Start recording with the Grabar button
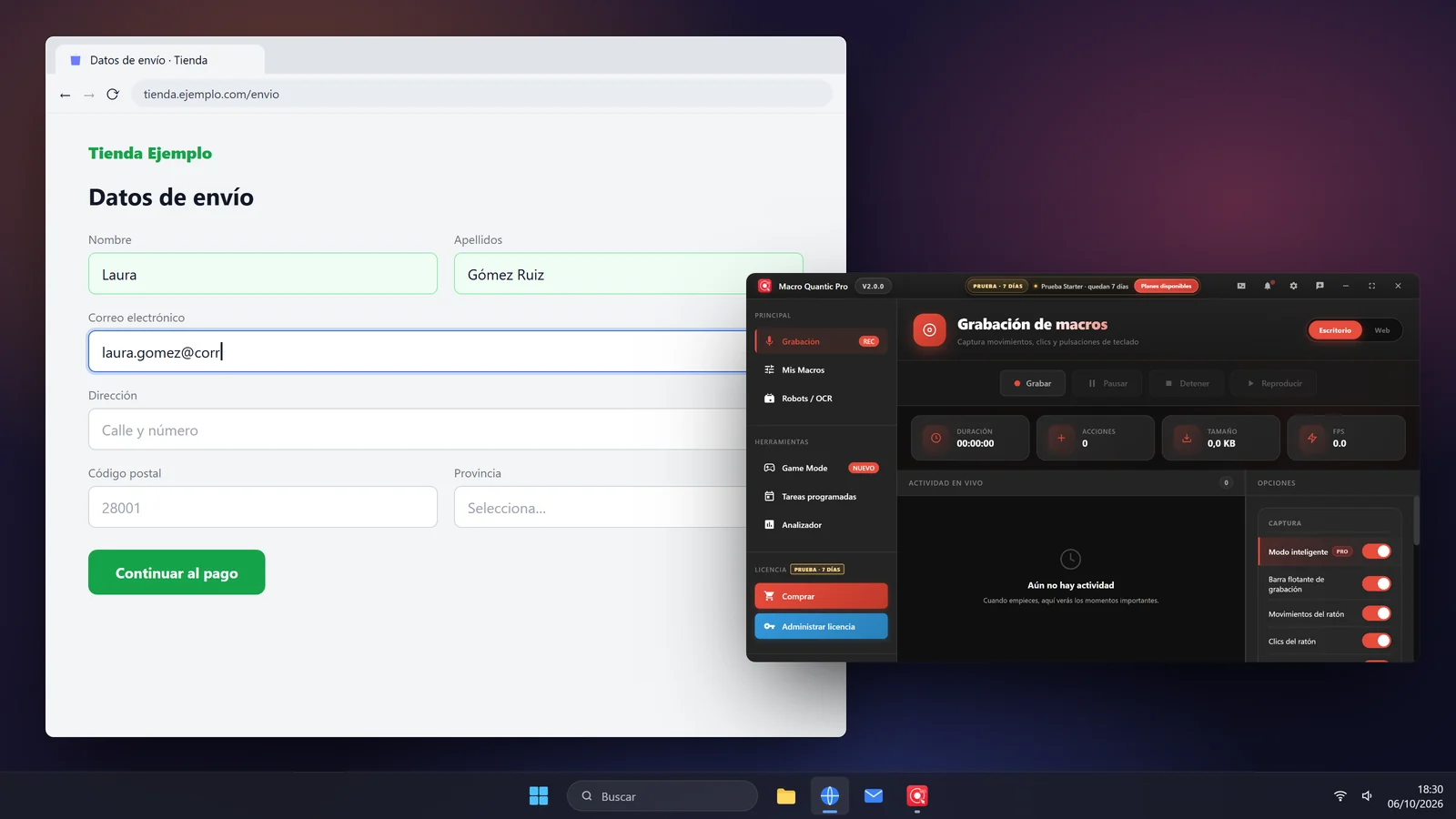The width and height of the screenshot is (1456, 819). (x=1033, y=383)
